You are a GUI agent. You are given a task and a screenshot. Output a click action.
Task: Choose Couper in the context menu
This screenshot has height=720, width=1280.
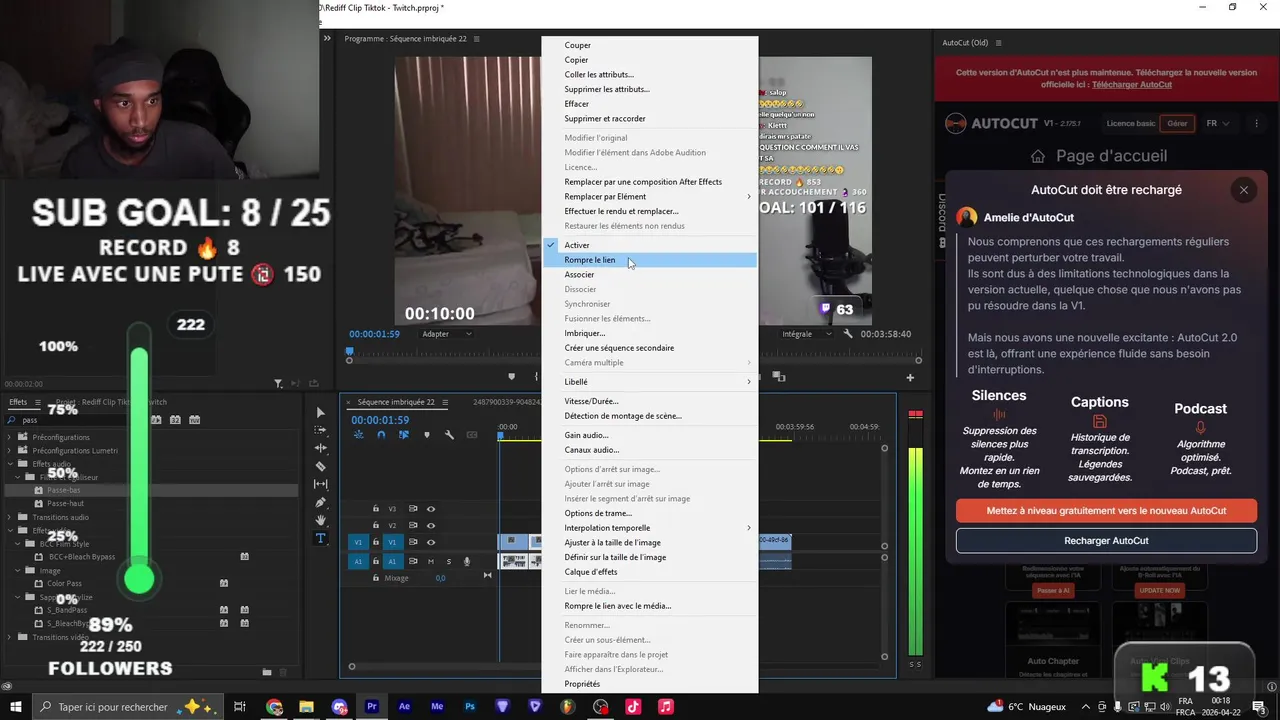[650, 45]
